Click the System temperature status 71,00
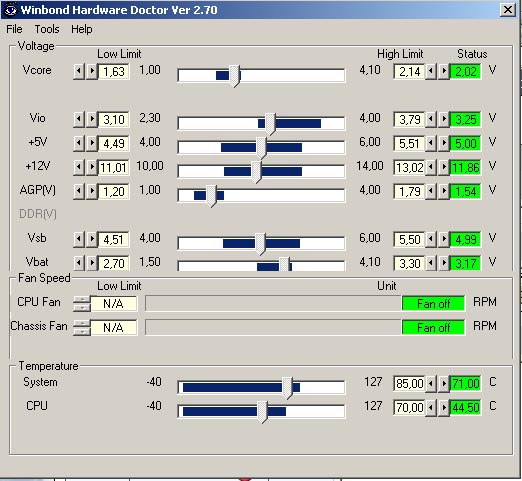This screenshot has width=522, height=481. 466,383
